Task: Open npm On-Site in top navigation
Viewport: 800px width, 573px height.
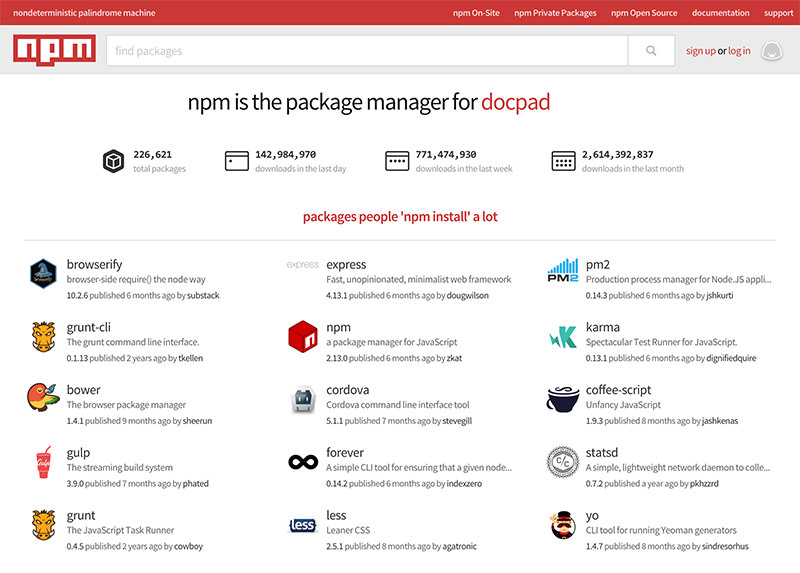Action: pos(476,13)
